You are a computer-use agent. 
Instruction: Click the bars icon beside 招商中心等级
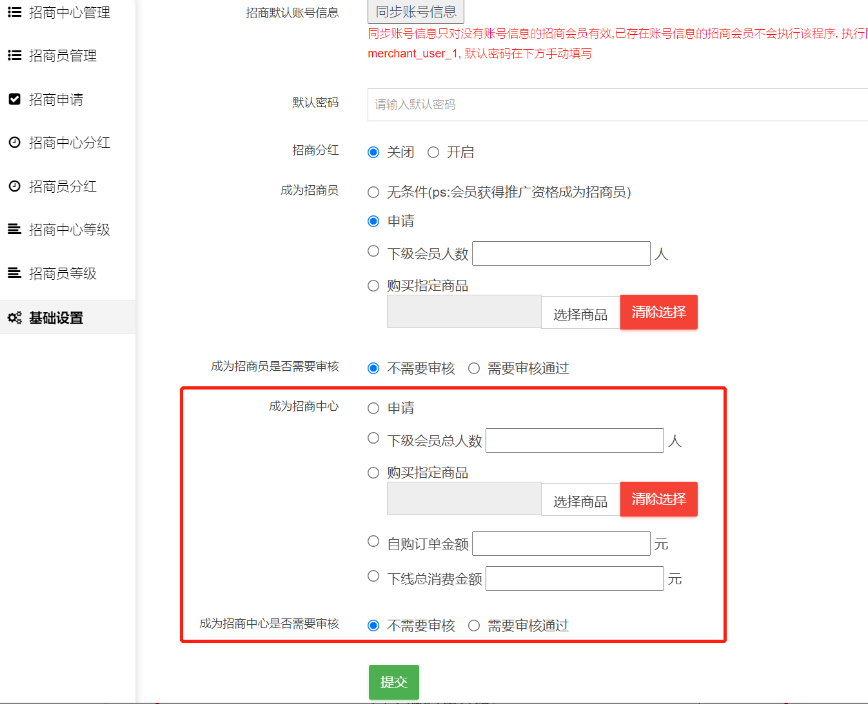tap(14, 229)
